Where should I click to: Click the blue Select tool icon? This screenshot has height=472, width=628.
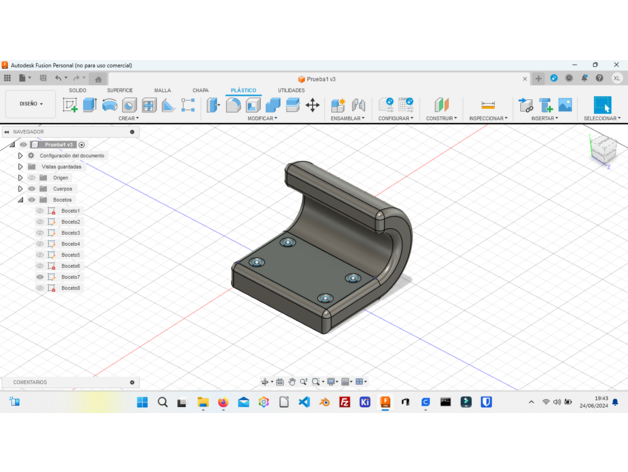pos(602,105)
